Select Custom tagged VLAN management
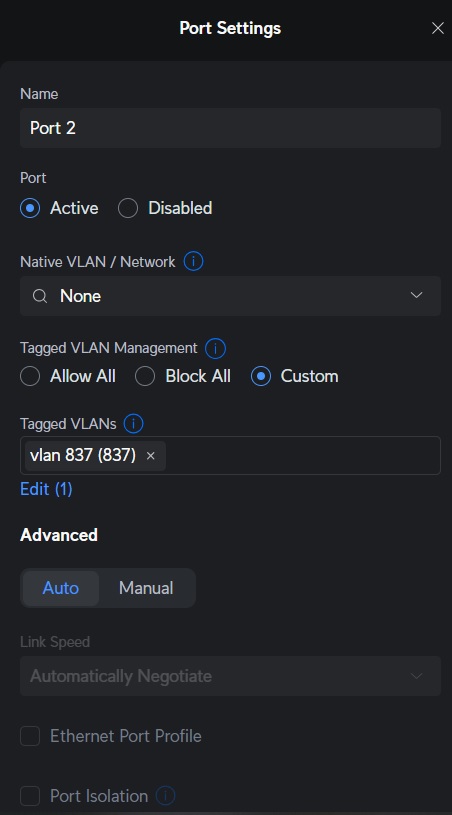The image size is (452, 815). (261, 376)
